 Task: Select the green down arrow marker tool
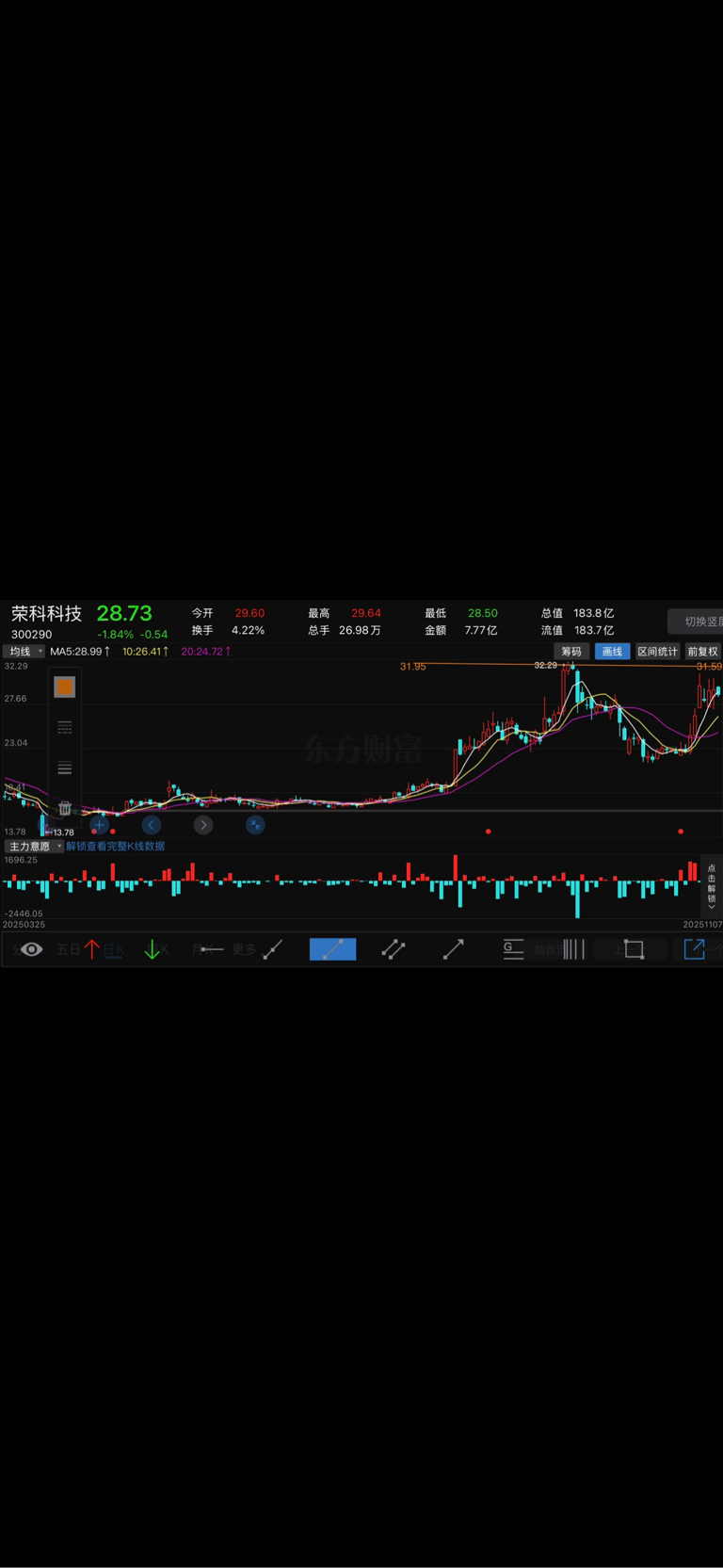(x=152, y=949)
